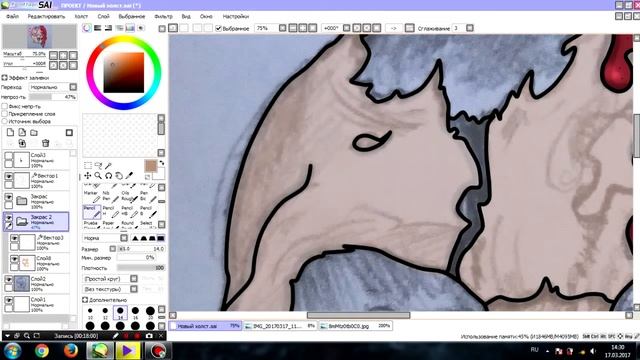The image size is (640, 360).
Task: Open the Простой круг brush shape dropdown
Action: click(134, 278)
